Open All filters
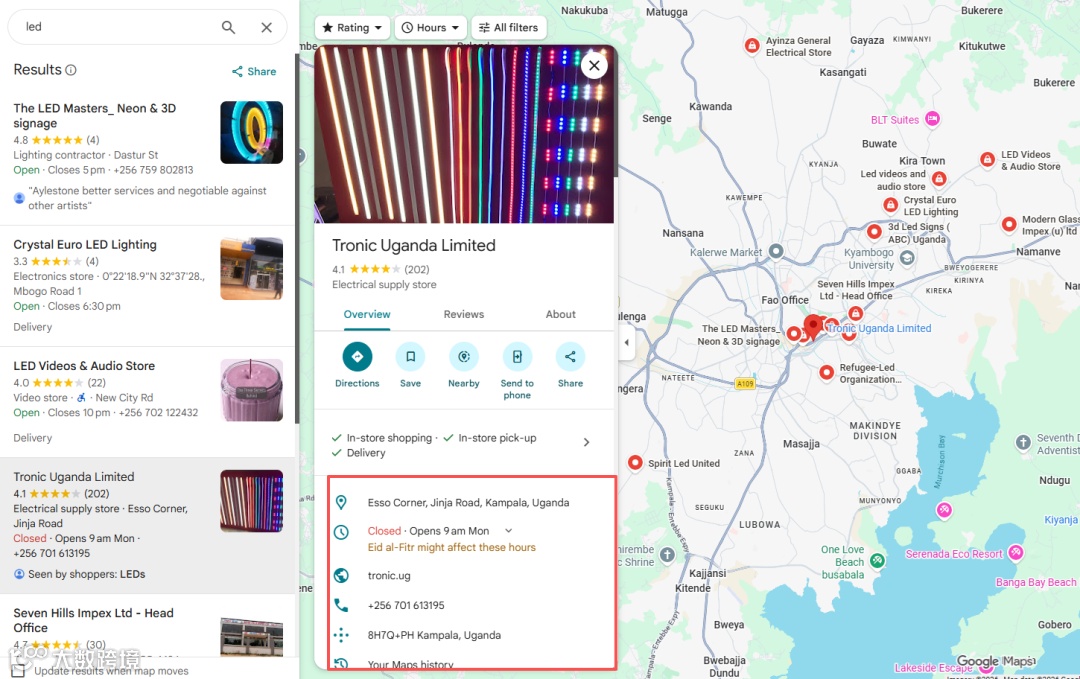Viewport: 1080px width, 679px height. coord(509,28)
